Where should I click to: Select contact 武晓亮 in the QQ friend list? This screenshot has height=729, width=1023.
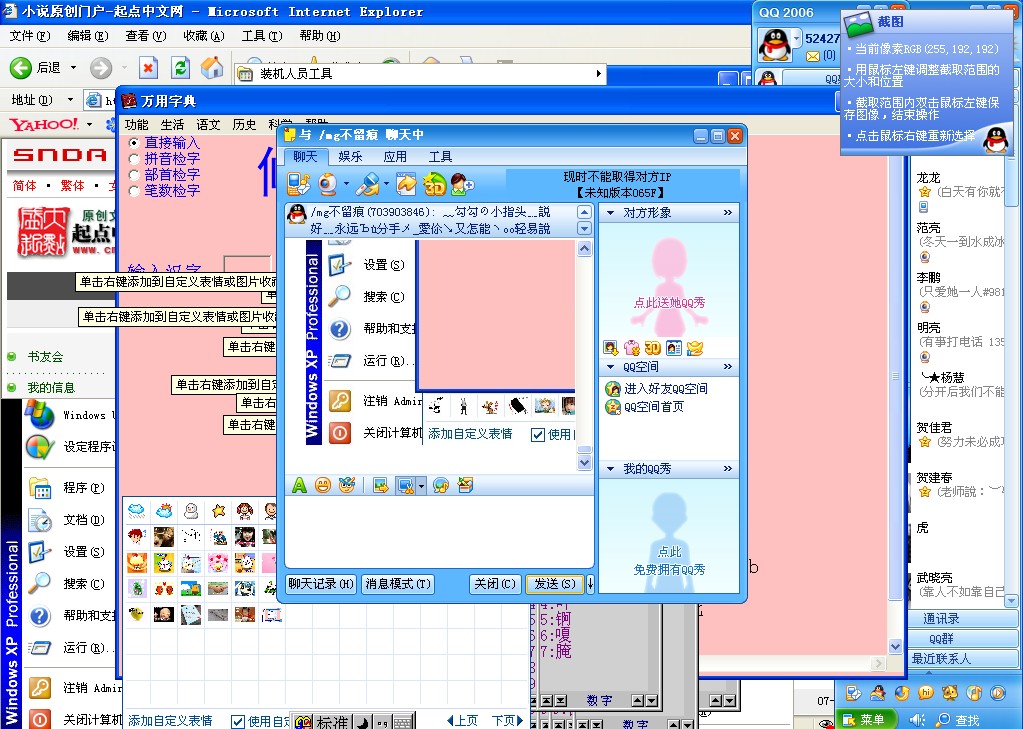tap(934, 578)
